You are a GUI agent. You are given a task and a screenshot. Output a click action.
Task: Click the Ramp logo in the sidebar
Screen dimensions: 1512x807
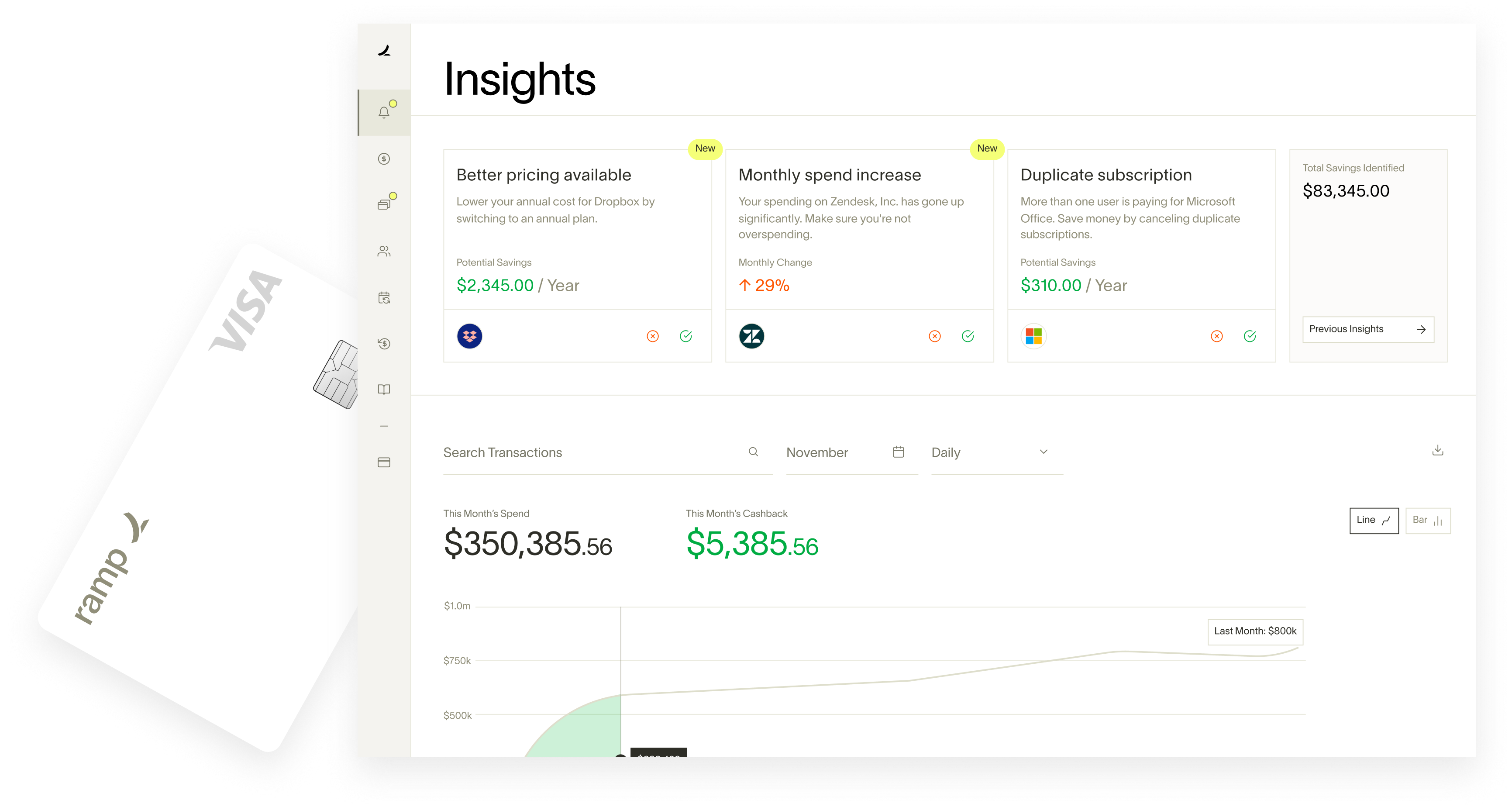384,51
